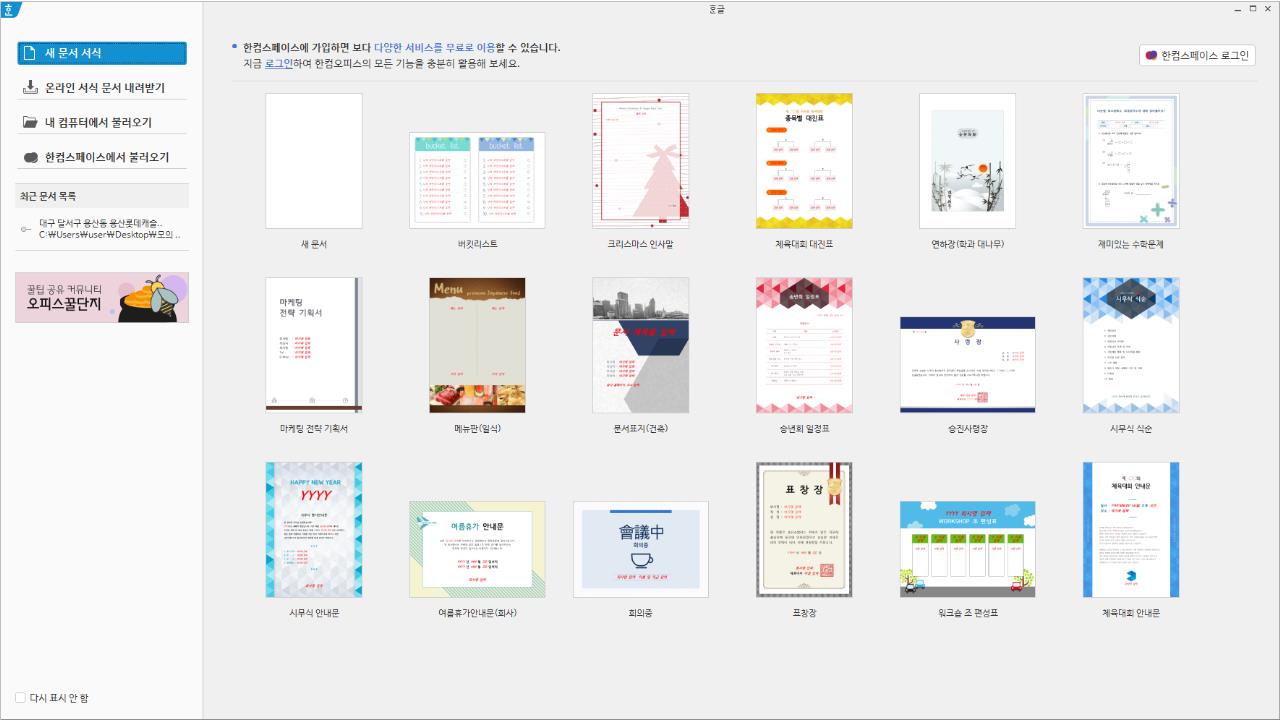Viewport: 1280px width, 720px height.
Task: Click the download icon for 온라인 서식 문서 내려받기
Action: [29, 87]
